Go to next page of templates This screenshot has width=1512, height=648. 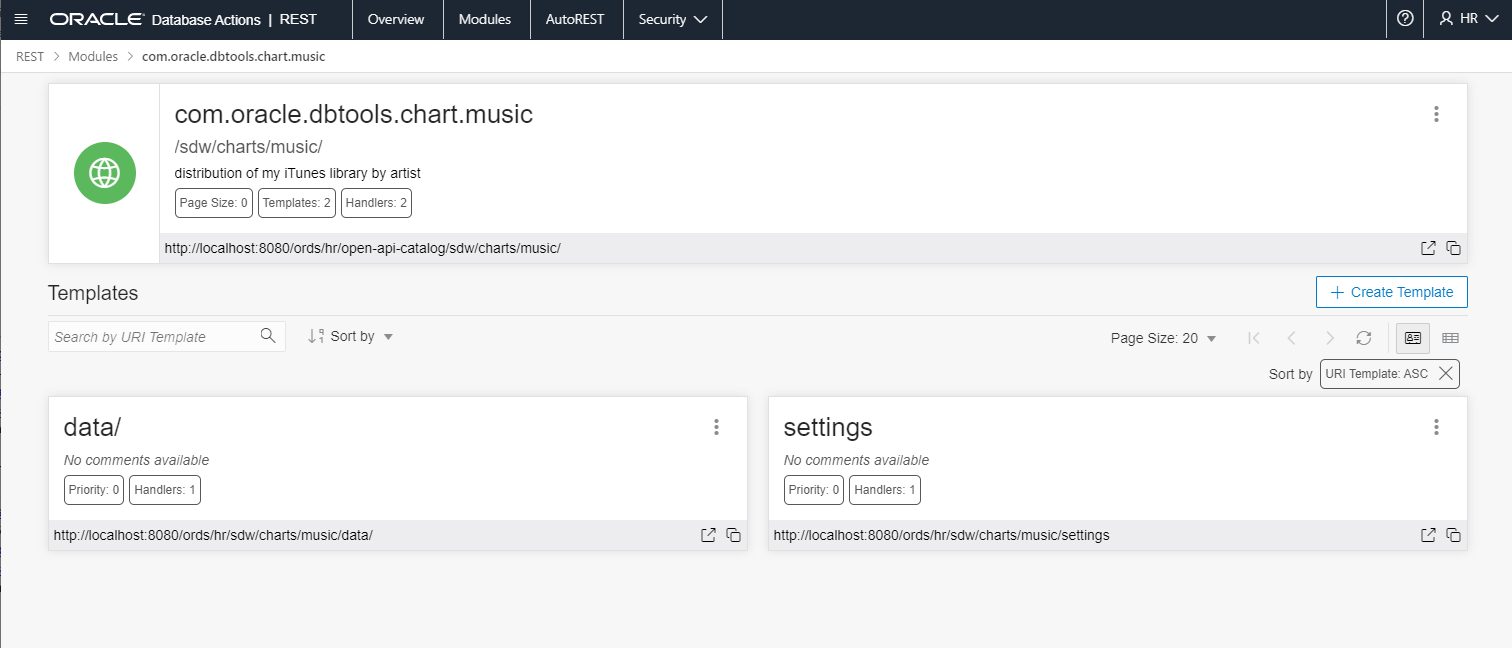[1328, 338]
